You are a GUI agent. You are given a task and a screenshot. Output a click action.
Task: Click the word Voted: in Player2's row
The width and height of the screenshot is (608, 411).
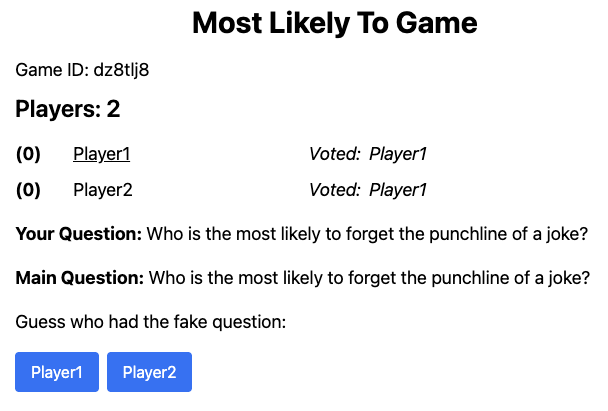pos(335,190)
